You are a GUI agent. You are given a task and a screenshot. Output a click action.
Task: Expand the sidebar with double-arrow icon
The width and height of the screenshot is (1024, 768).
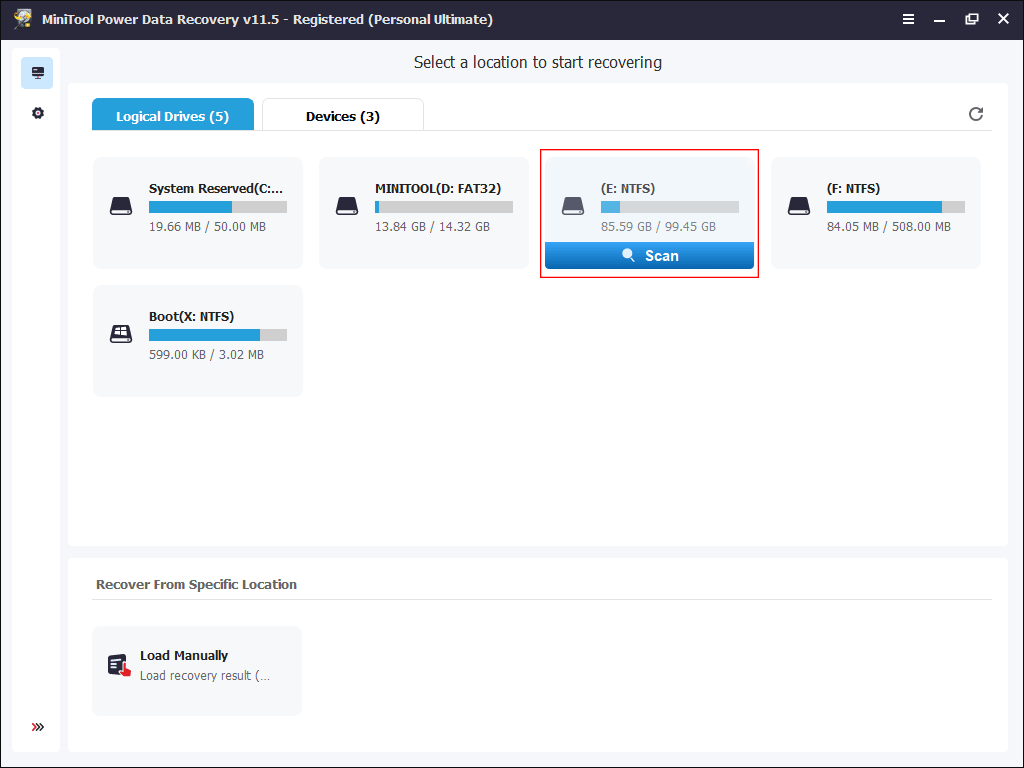pos(38,727)
